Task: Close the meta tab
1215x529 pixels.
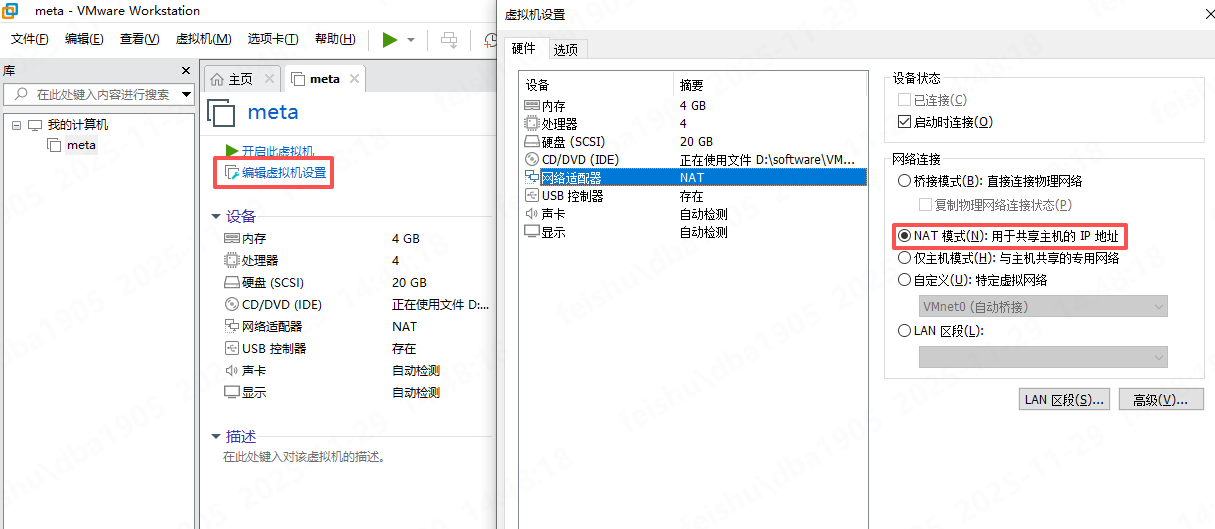Action: pos(352,79)
